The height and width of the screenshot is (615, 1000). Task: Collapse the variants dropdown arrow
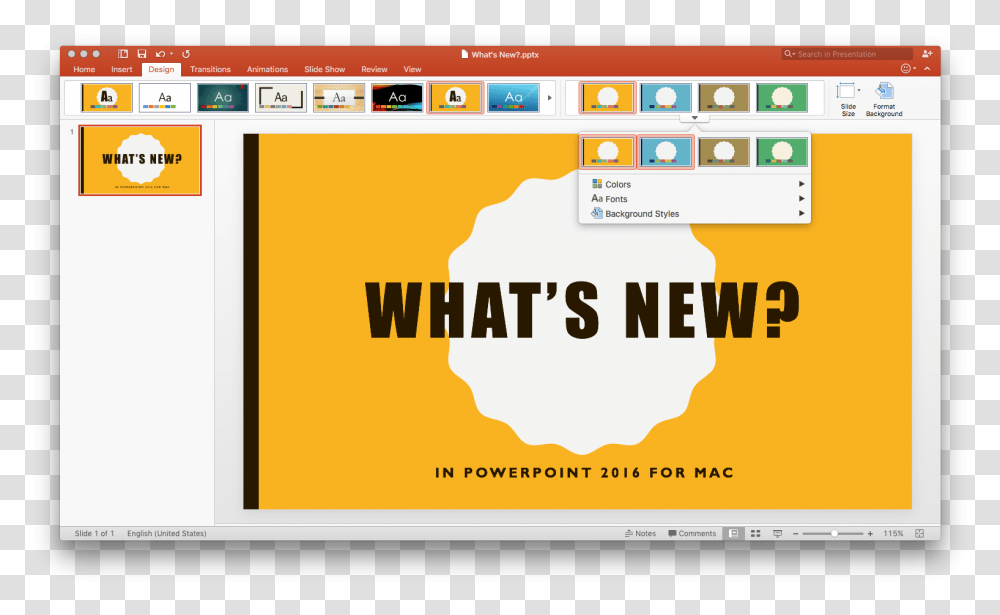click(x=695, y=117)
